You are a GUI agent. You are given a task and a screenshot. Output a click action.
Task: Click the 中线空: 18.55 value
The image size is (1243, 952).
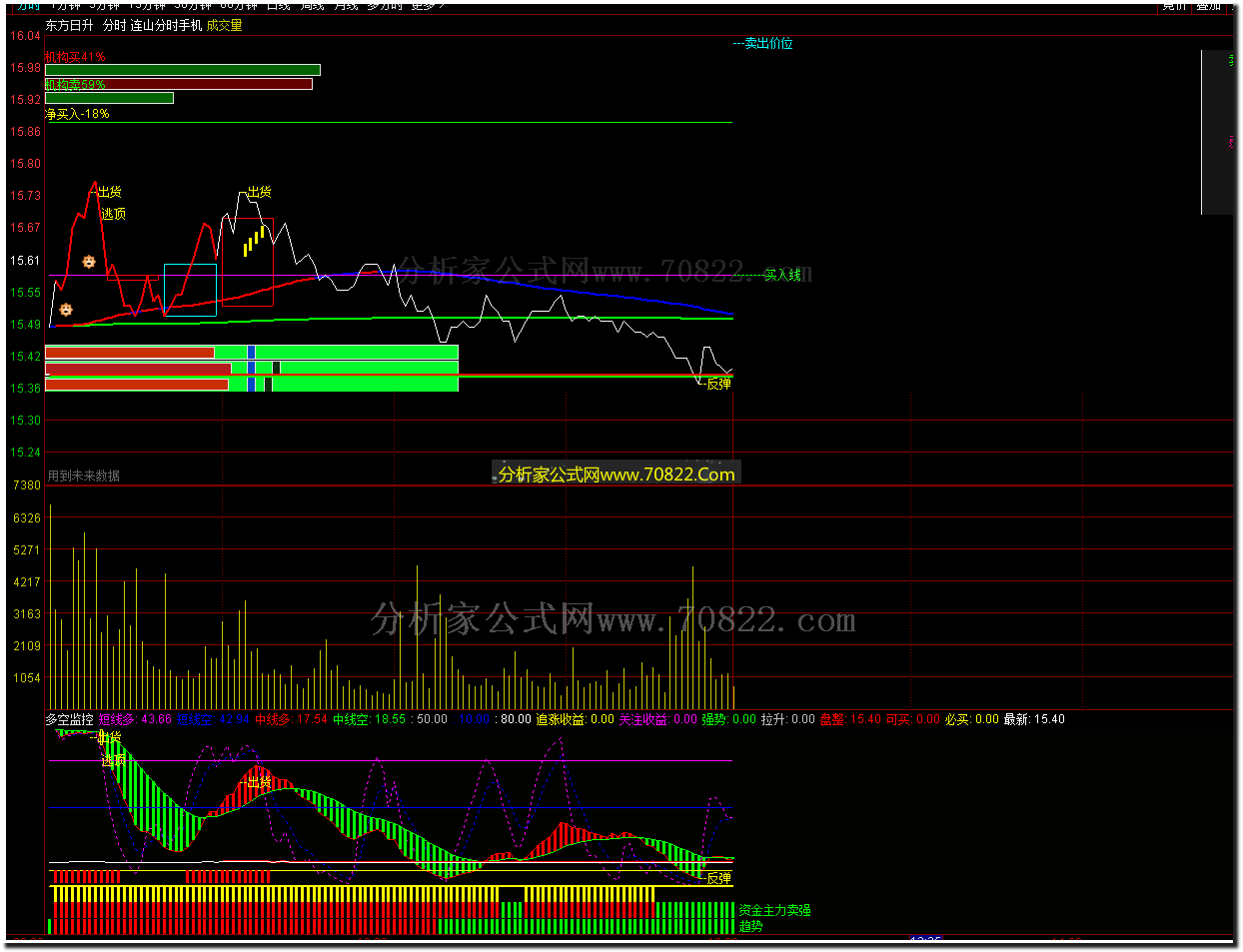[x=369, y=719]
